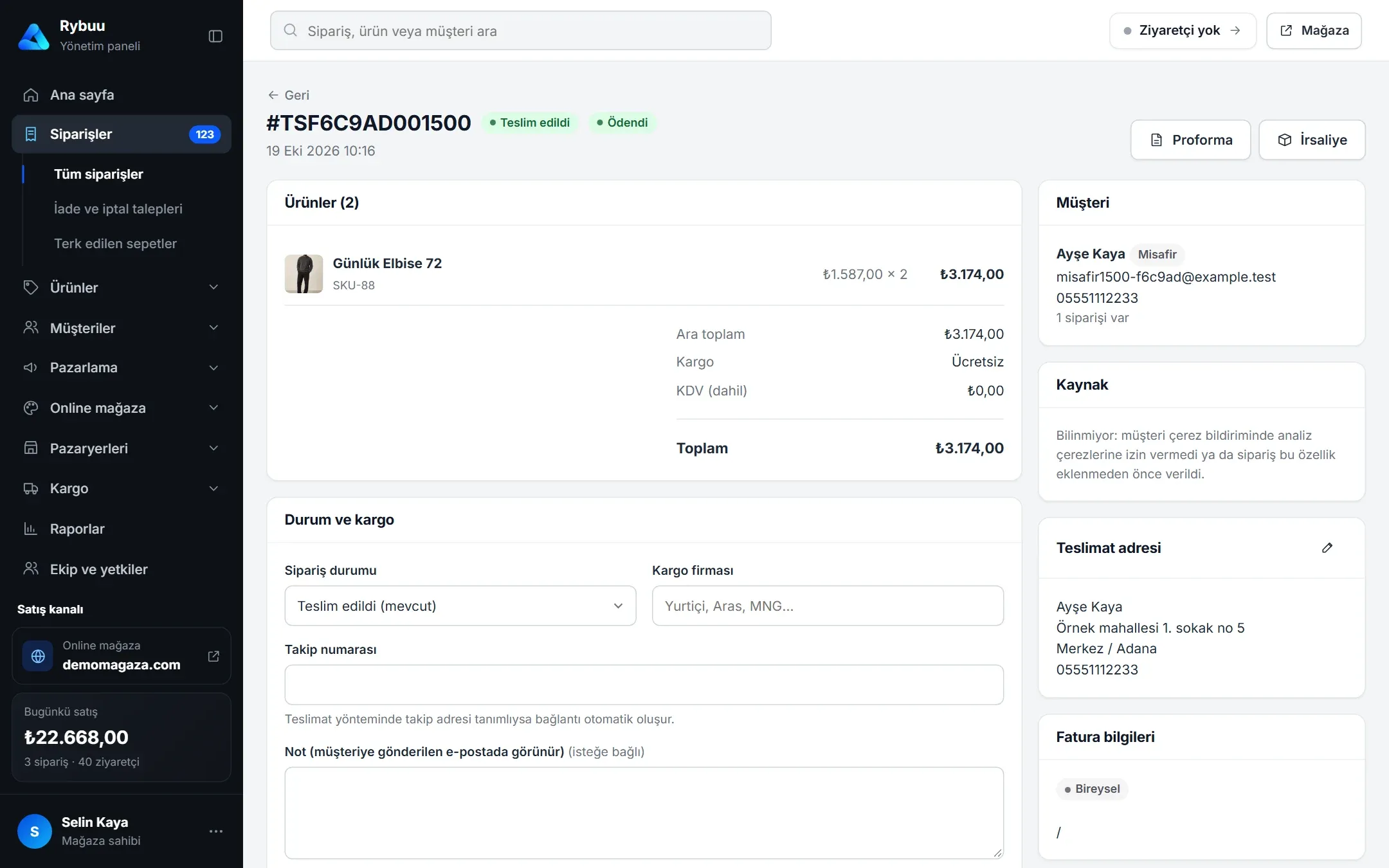
Task: Click Bugünkü satış summary card
Action: (122, 737)
